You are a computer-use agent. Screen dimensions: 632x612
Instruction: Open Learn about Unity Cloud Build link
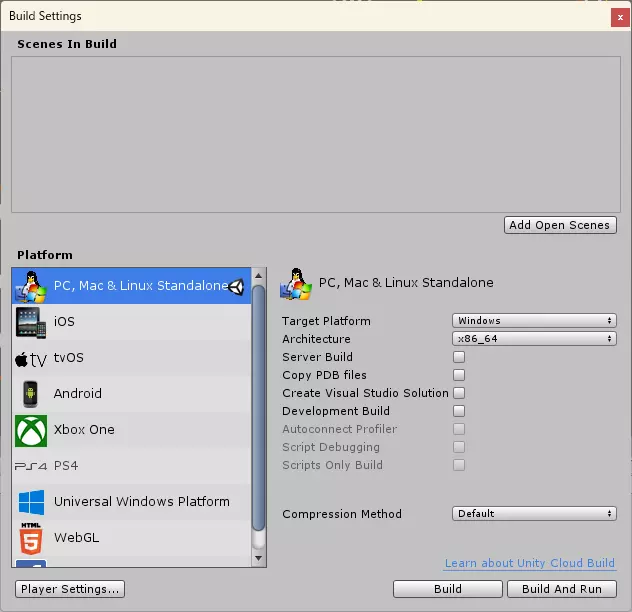[x=530, y=563]
